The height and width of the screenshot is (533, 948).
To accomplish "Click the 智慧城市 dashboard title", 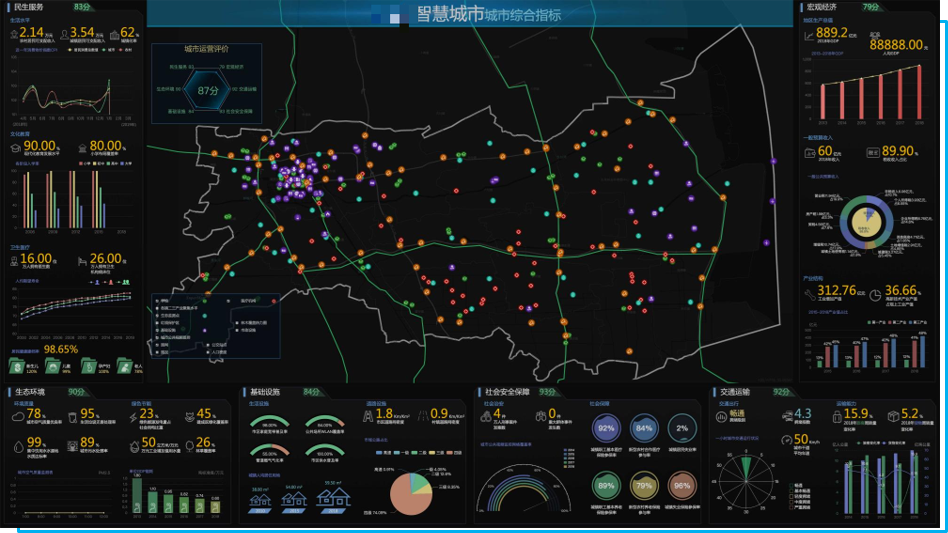I will coord(449,14).
